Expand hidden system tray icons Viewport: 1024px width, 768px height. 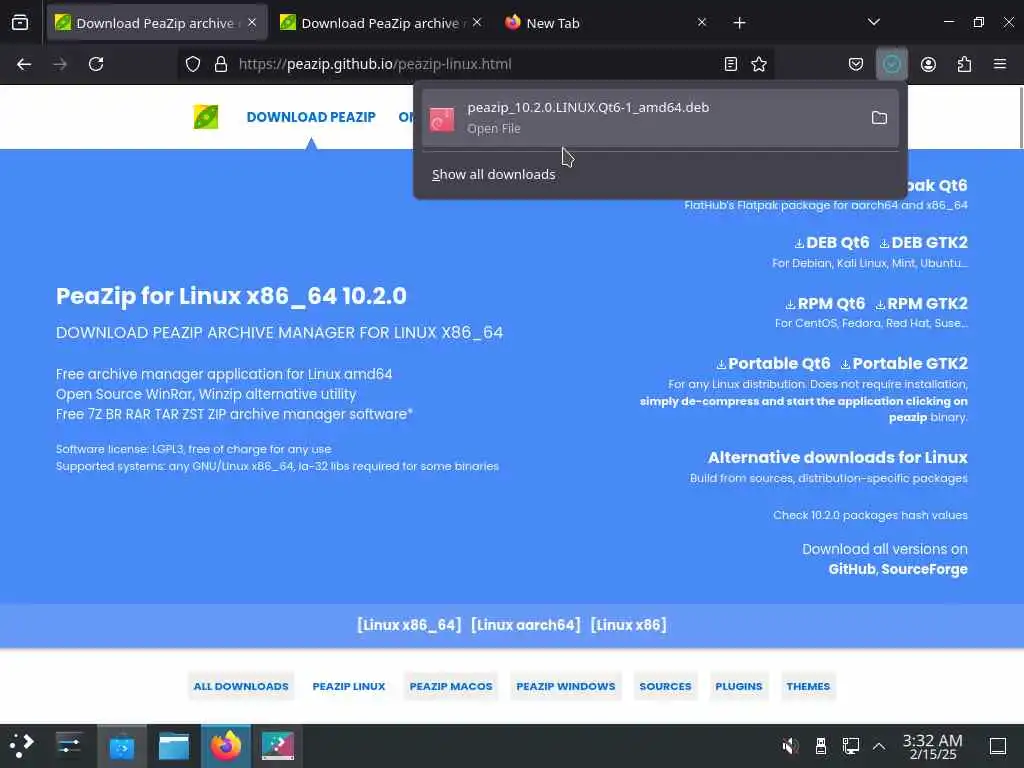(879, 746)
